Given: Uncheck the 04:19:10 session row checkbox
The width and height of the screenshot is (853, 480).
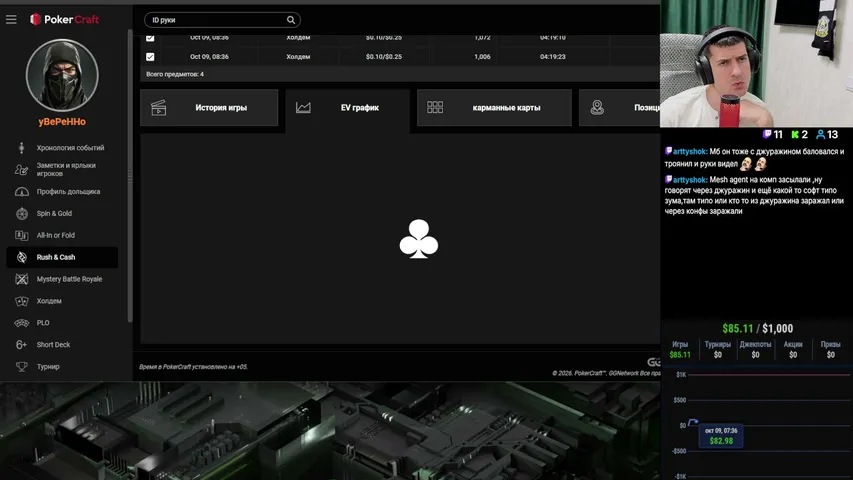Looking at the screenshot, I should pyautogui.click(x=150, y=38).
